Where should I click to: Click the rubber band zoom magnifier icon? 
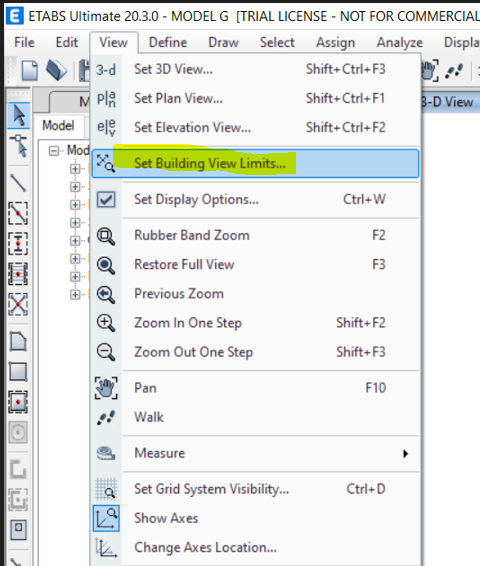click(x=106, y=236)
